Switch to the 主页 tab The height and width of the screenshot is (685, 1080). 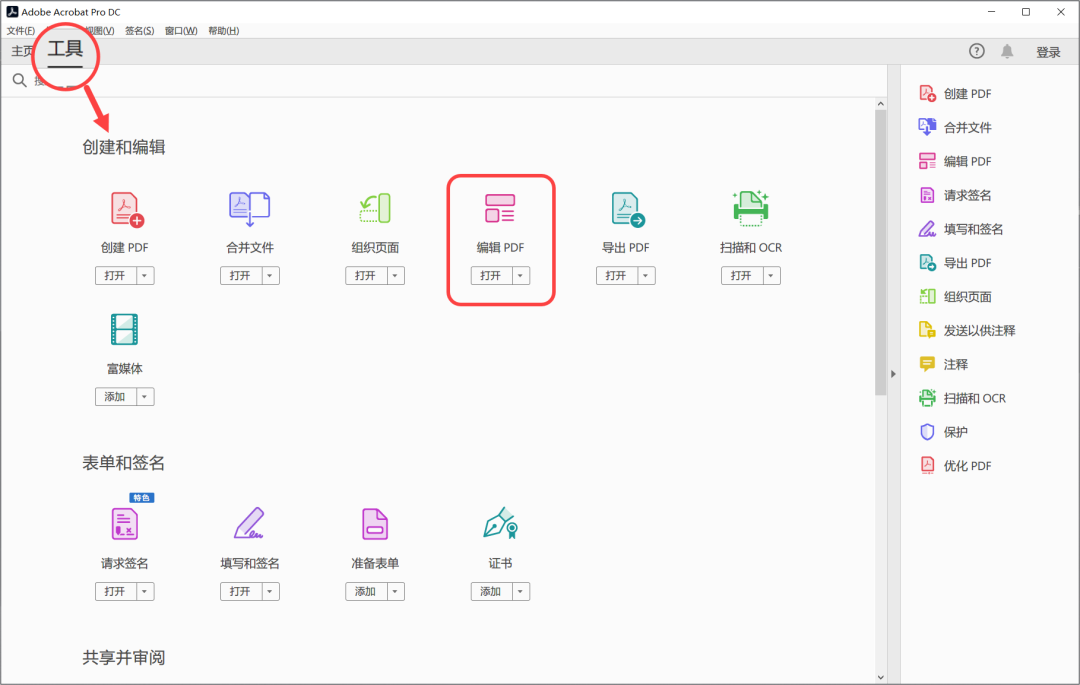(x=22, y=52)
